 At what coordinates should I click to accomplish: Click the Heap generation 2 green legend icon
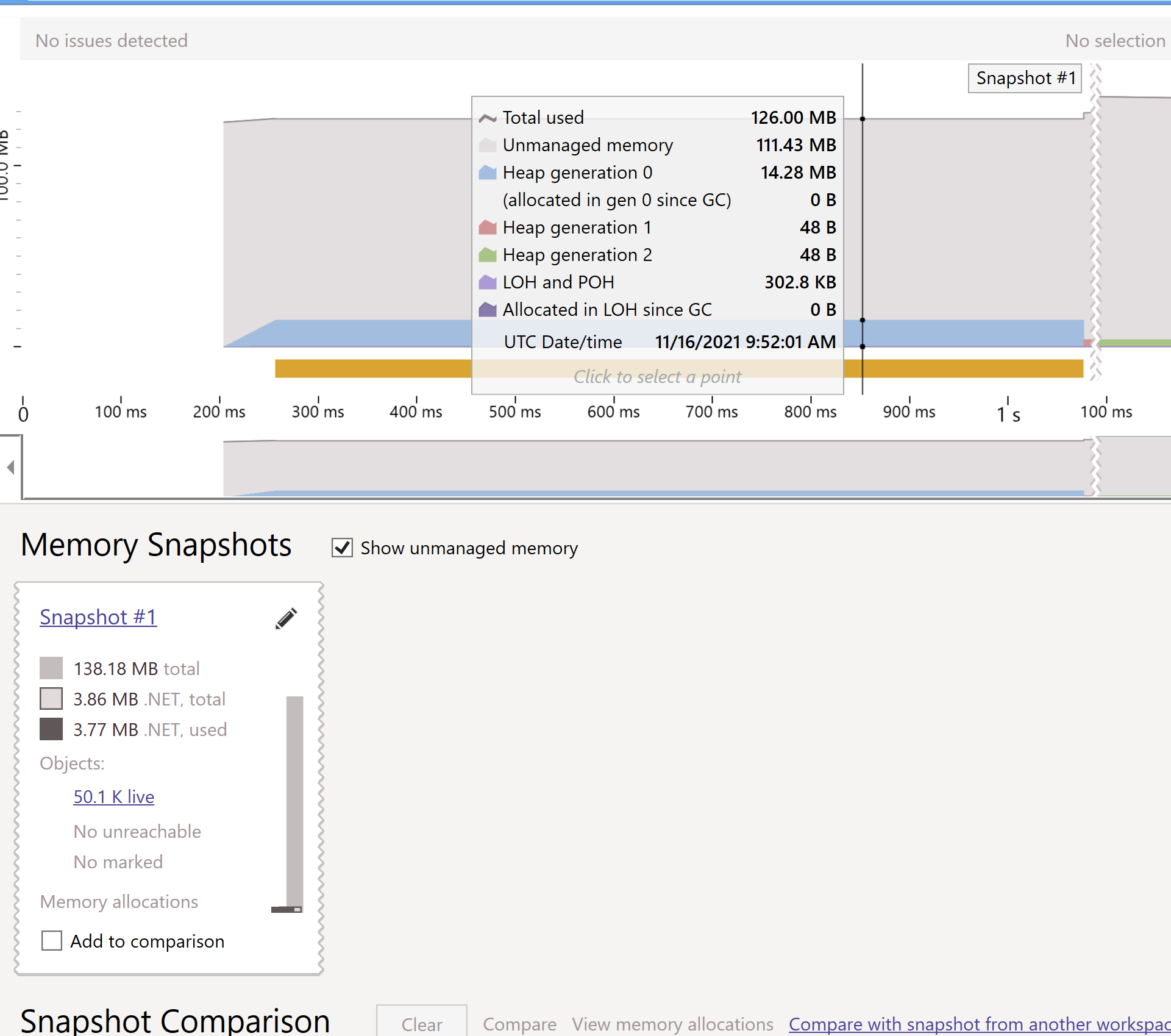tap(488, 254)
